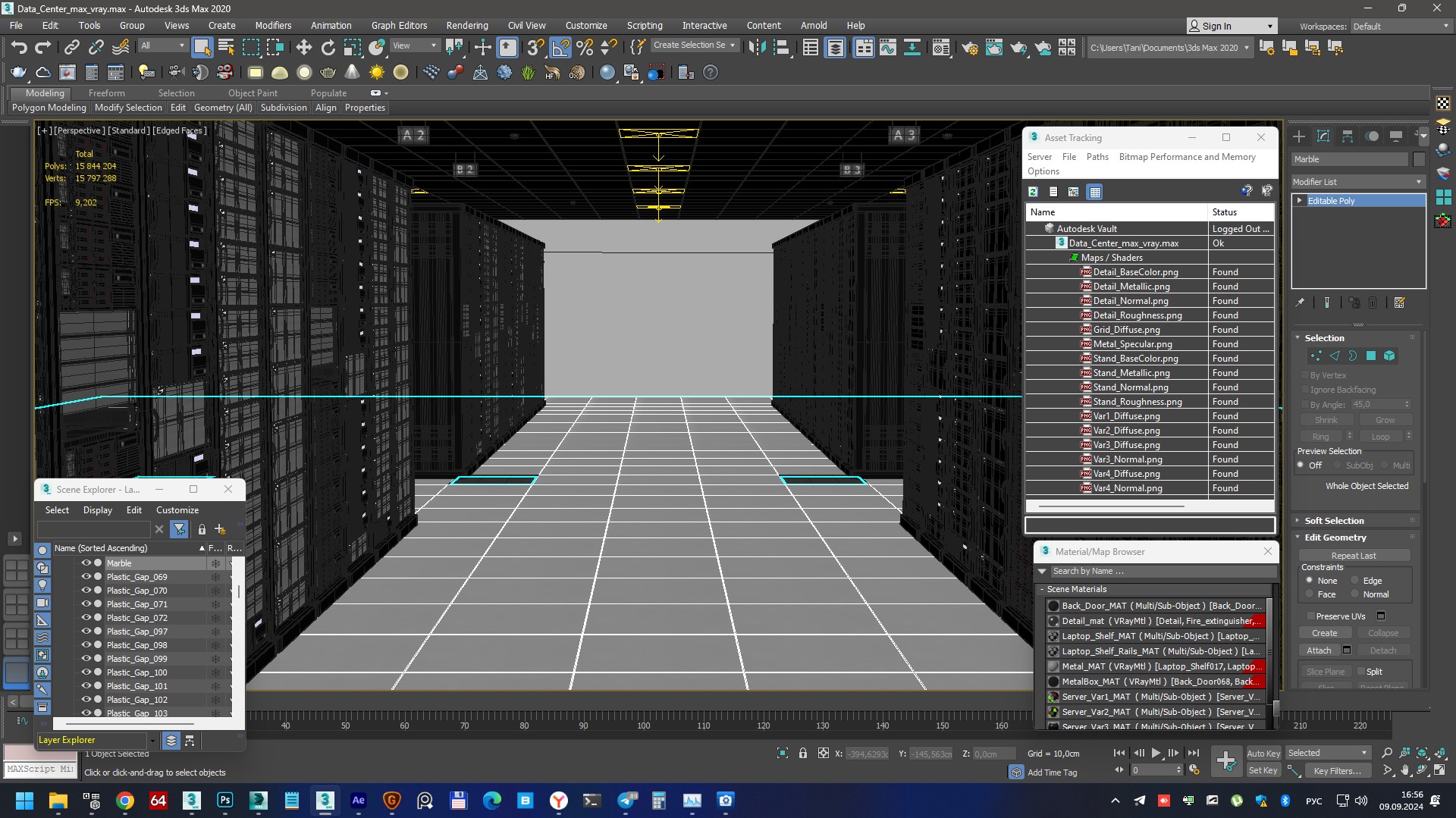Expand the Soft Selection rollout
The image size is (1456, 818).
pyautogui.click(x=1333, y=521)
